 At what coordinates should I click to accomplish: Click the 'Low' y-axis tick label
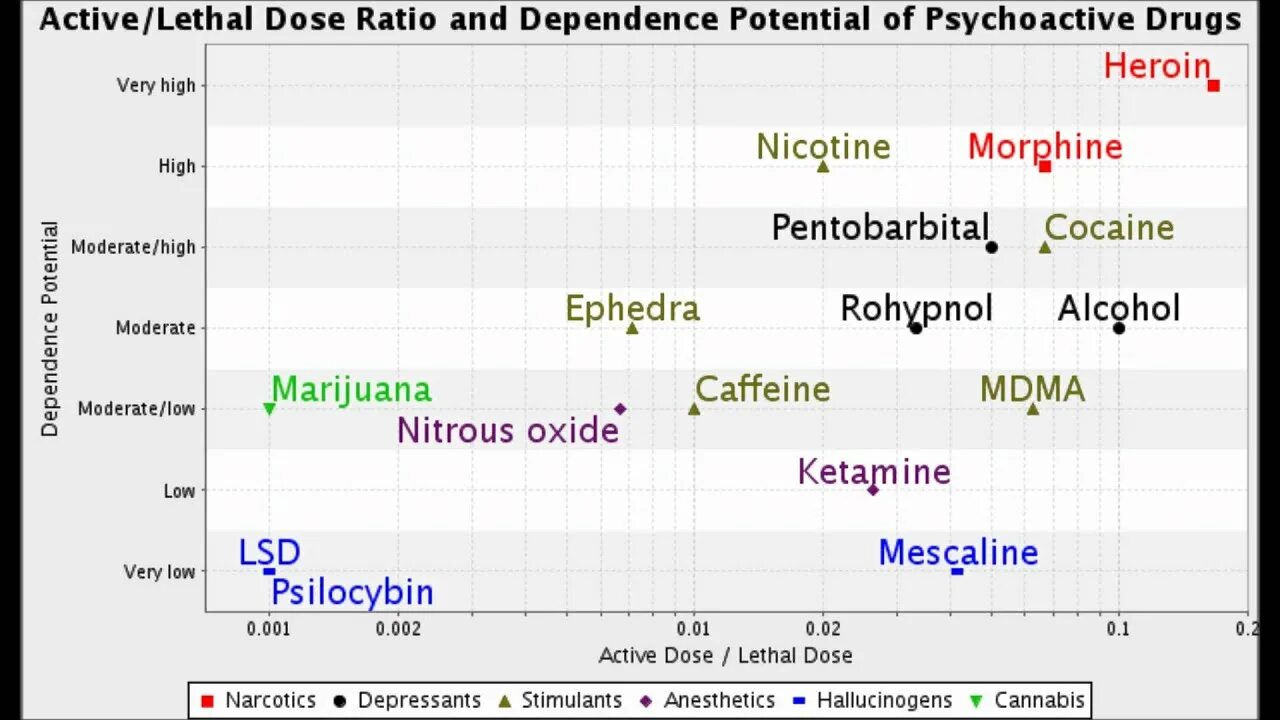(x=180, y=490)
